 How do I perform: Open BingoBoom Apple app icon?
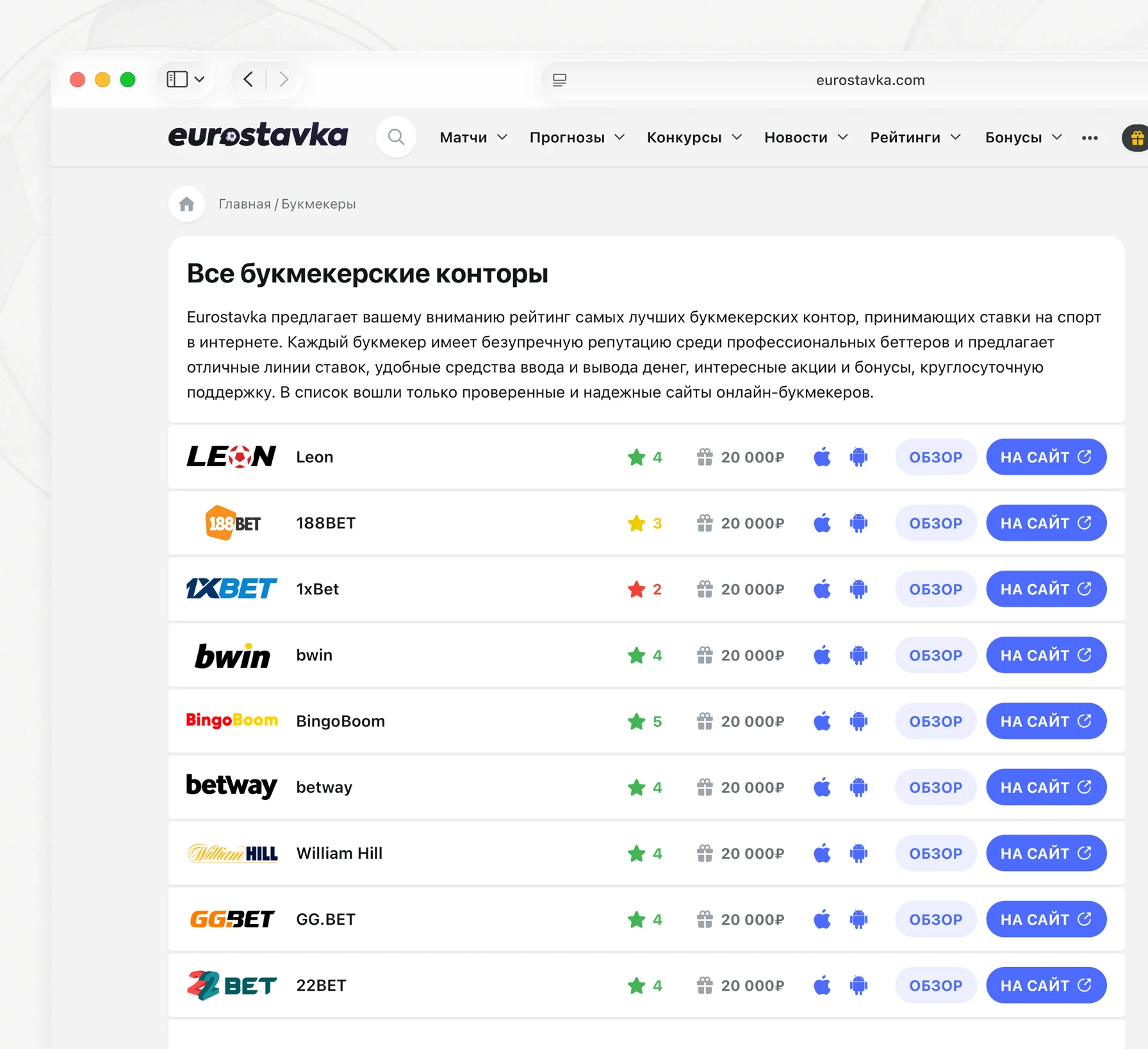[822, 721]
